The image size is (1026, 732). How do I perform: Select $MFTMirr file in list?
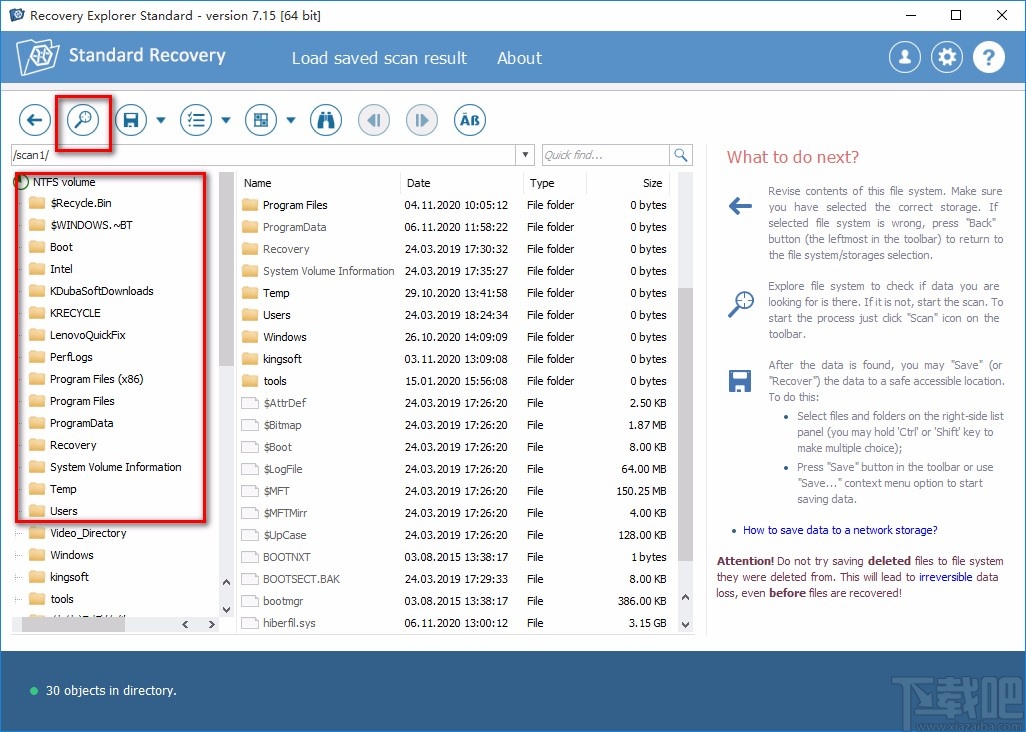(x=454, y=513)
